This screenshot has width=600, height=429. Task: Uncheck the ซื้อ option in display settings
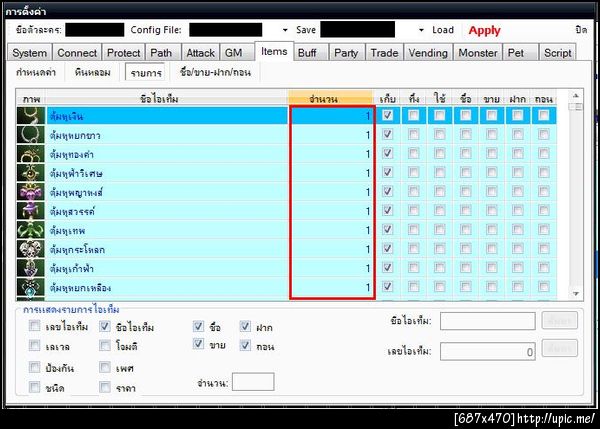198,326
